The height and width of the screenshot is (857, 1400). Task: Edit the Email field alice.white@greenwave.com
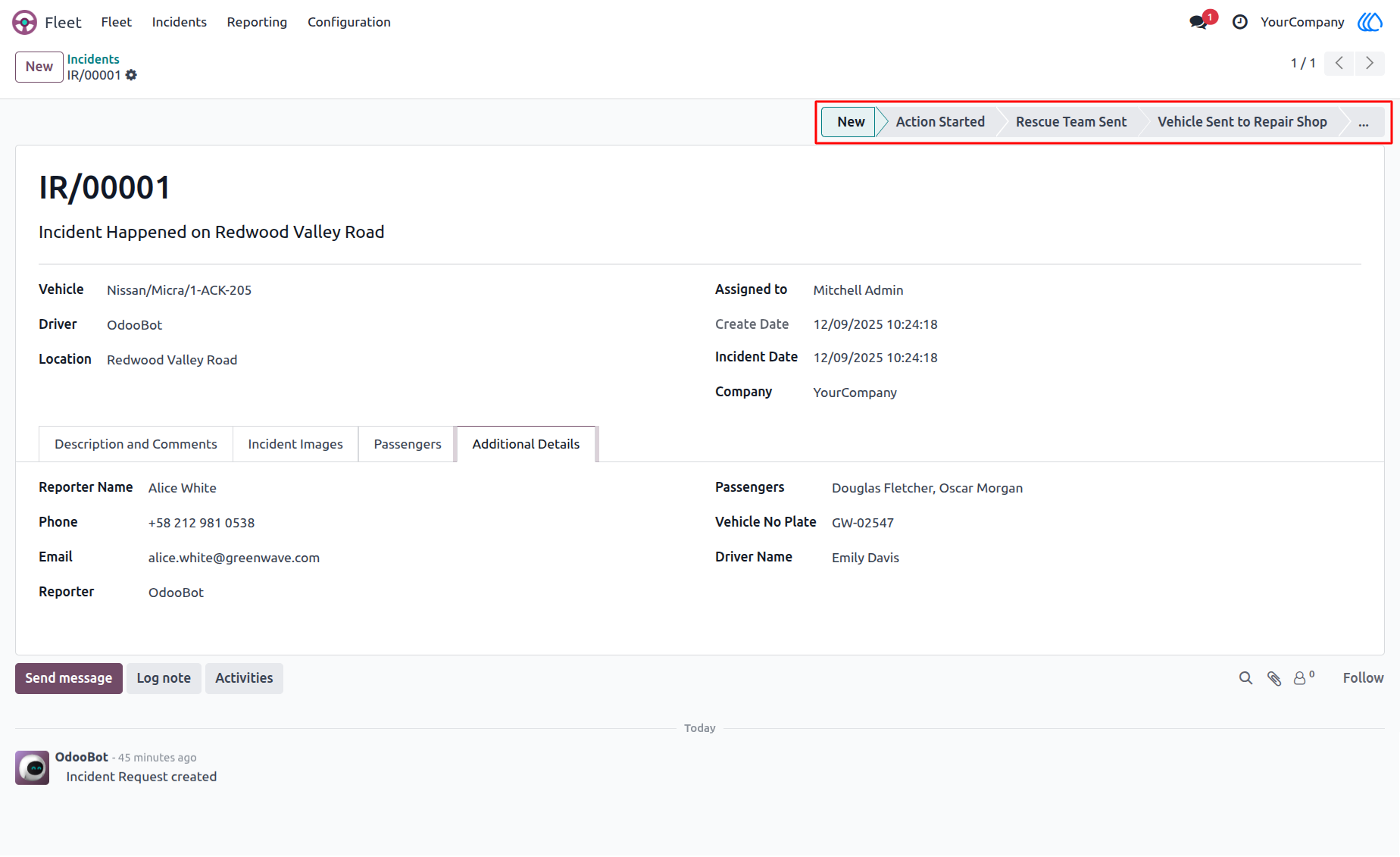click(x=234, y=558)
